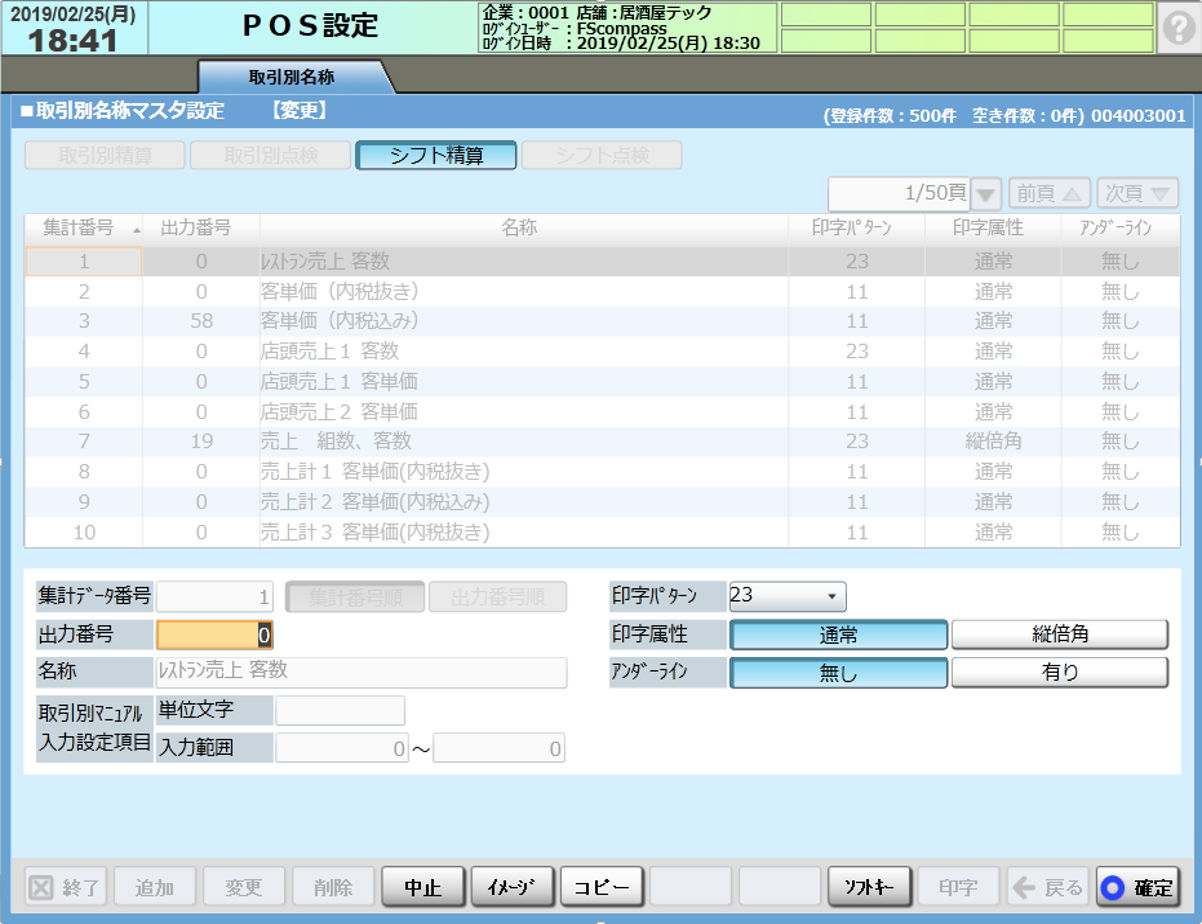Click the 出力番号 column header
Viewport: 1202px width, 924px height.
coord(201,228)
